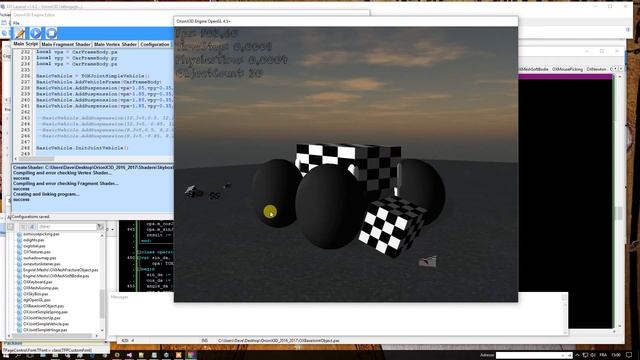Click file list vertical scrollbar thumb
This screenshot has width=640, height=360.
pos(102,304)
